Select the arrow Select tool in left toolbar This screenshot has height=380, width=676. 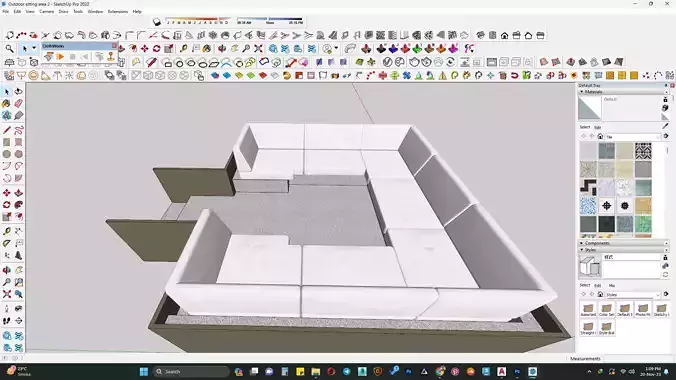coord(6,92)
